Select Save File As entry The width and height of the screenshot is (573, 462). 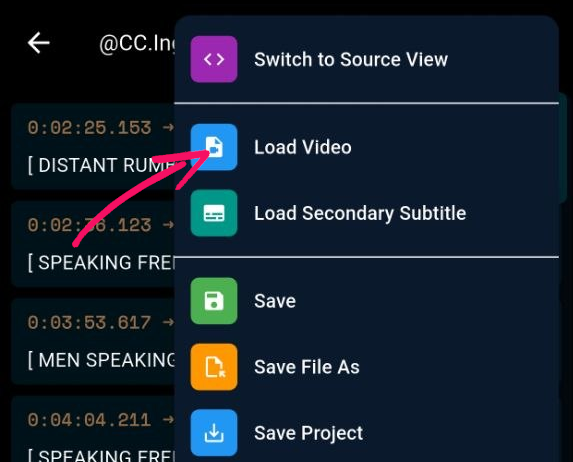click(x=367, y=367)
